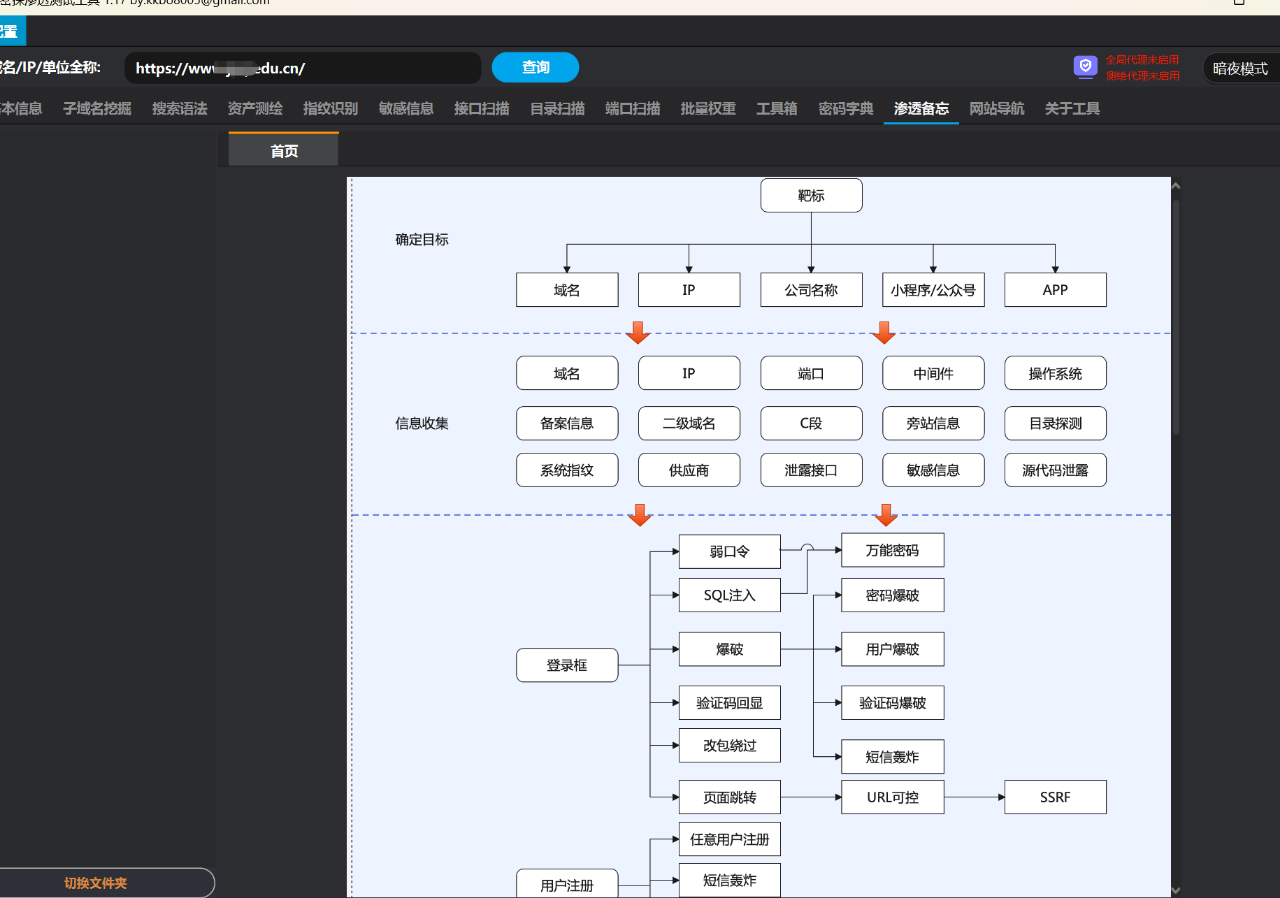
Task: Click the 靶标 node in the flowchart
Action: (811, 196)
